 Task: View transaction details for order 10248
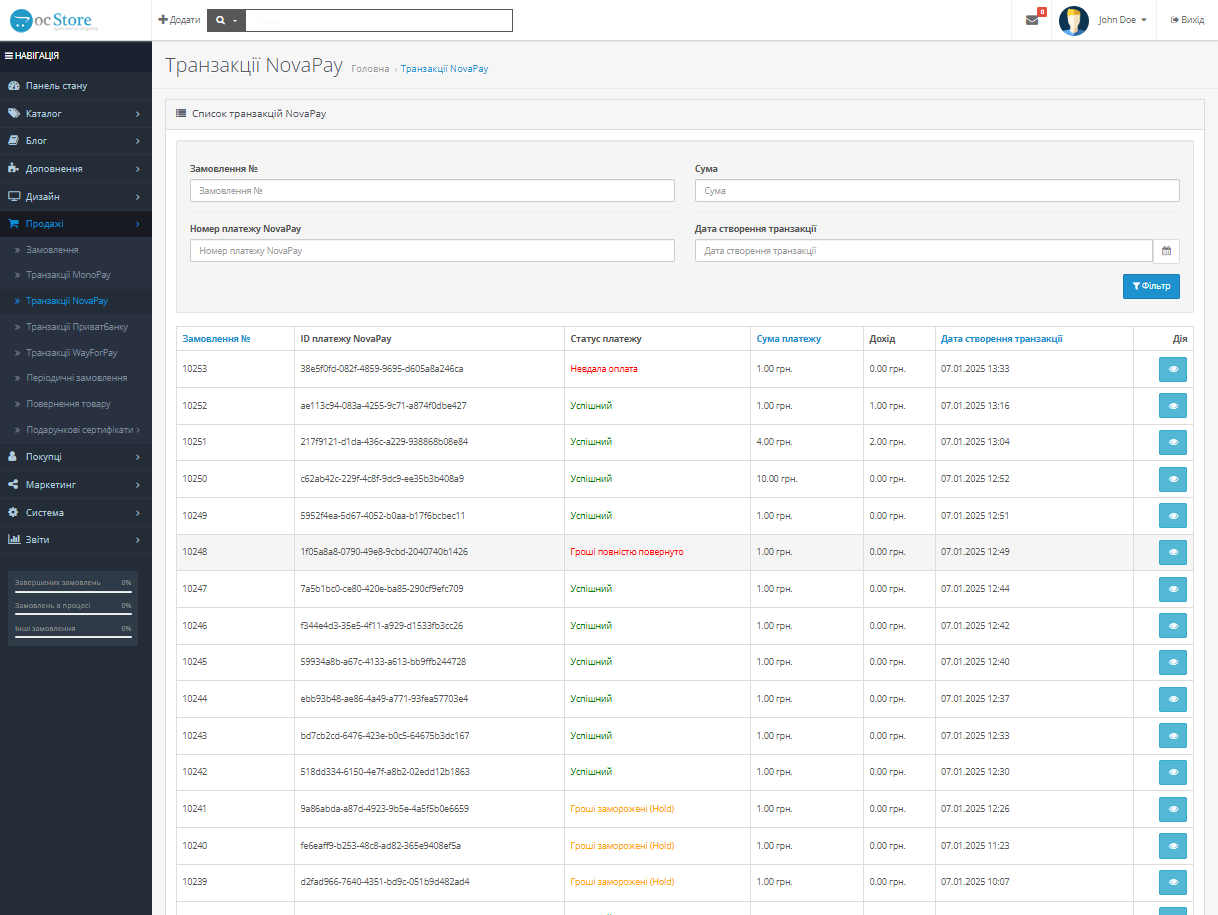[1173, 552]
